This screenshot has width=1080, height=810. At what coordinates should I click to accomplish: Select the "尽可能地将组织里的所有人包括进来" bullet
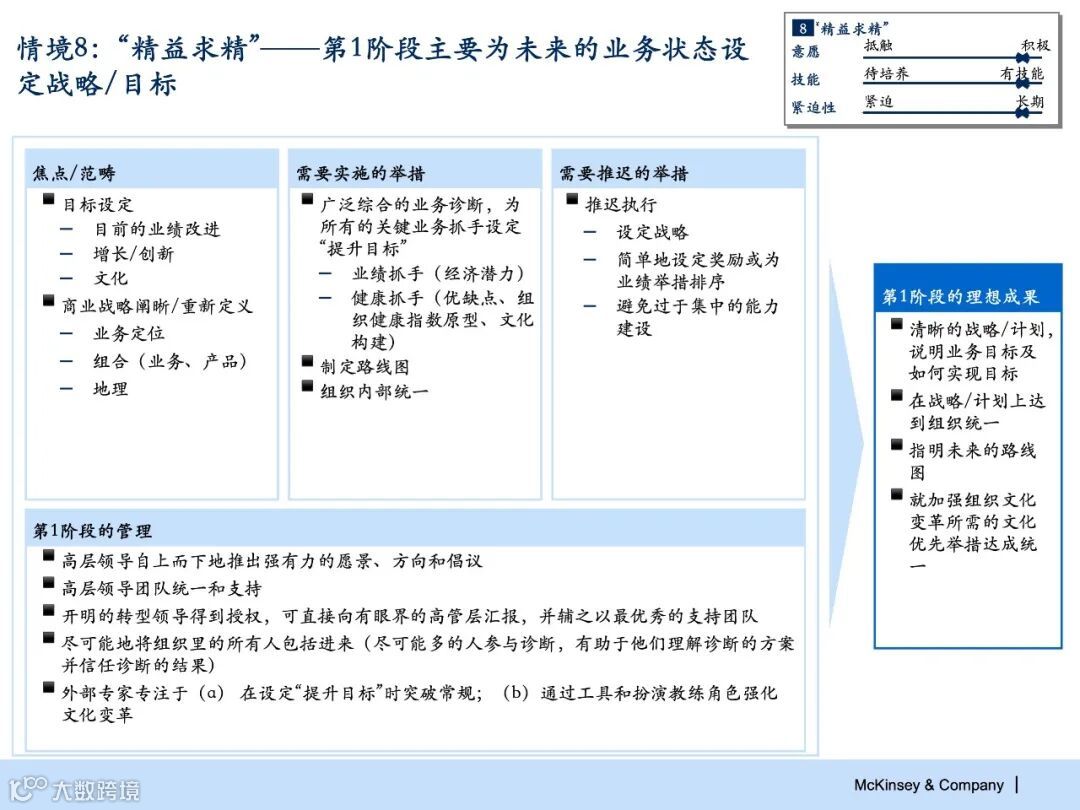(428, 654)
